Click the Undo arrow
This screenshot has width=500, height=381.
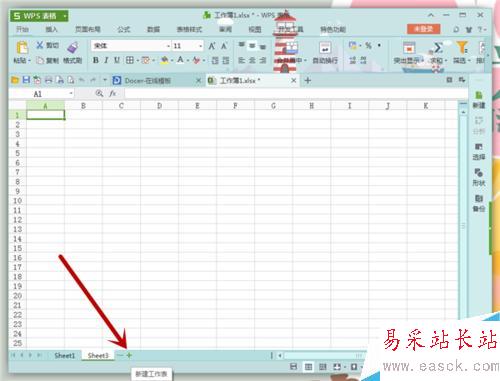click(82, 80)
